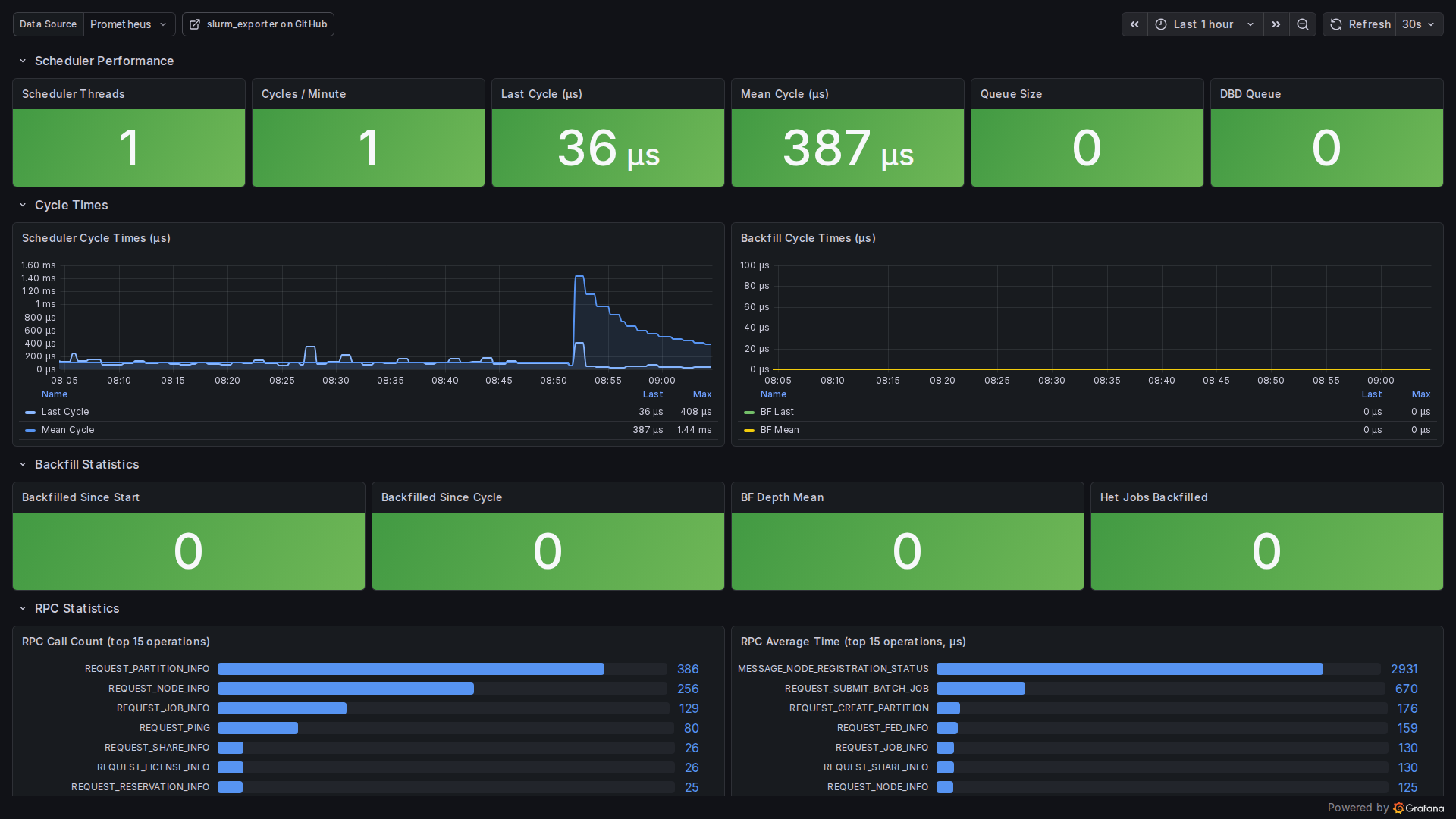Collapse the Scheduler Performance row

23,61
